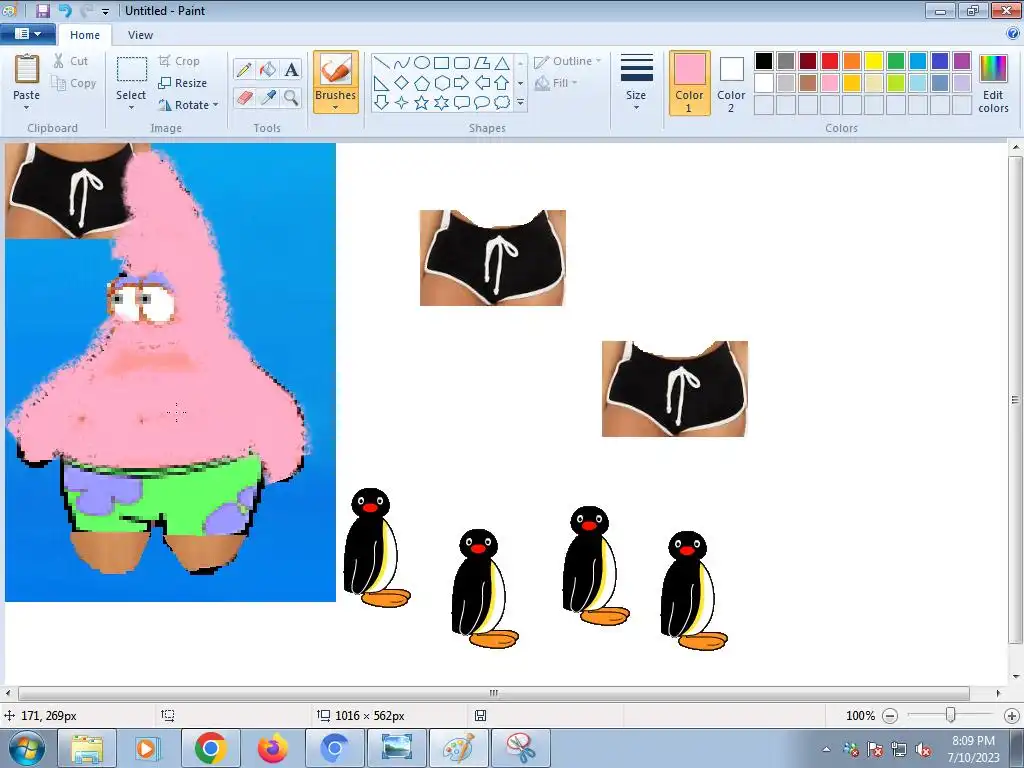
Task: Open Snipping Tool from taskbar
Action: 520,748
